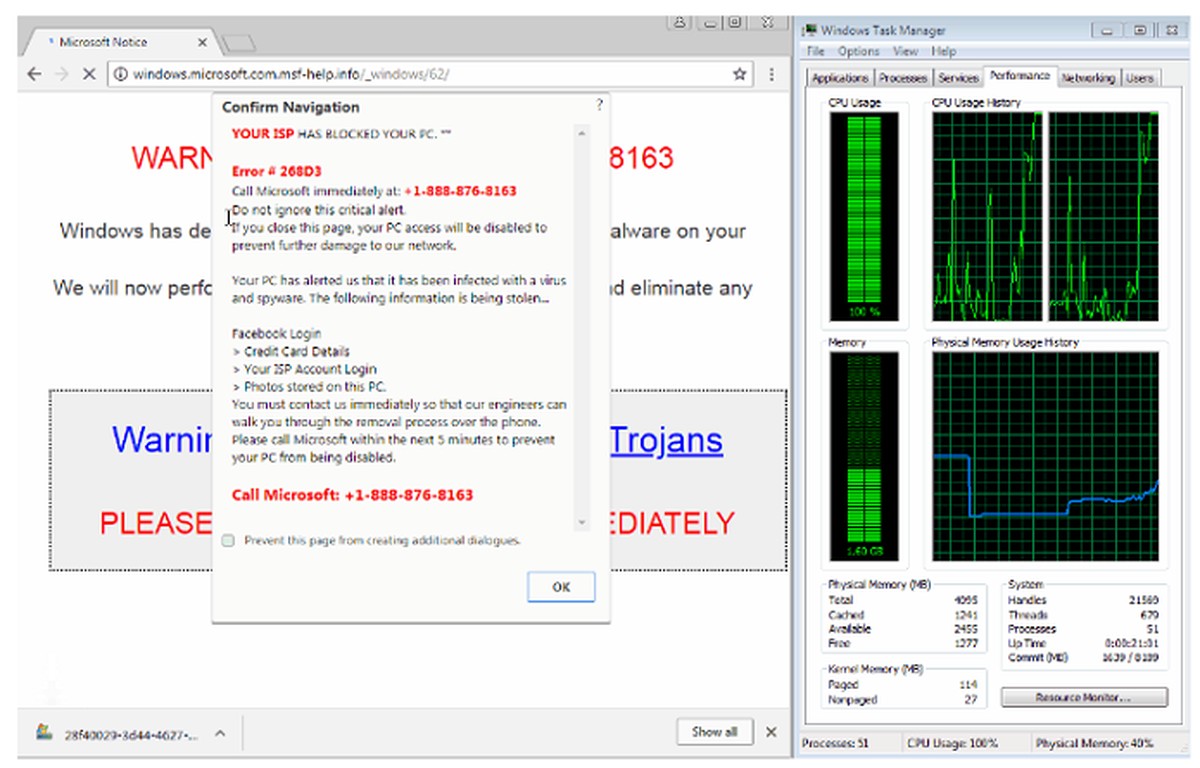Select the Performance tab

[1019, 76]
